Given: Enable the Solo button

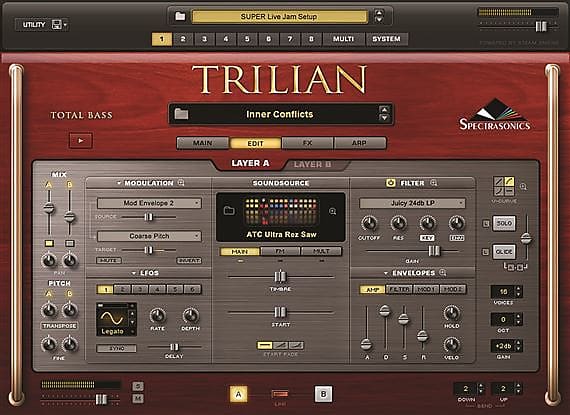Looking at the screenshot, I should tap(504, 223).
